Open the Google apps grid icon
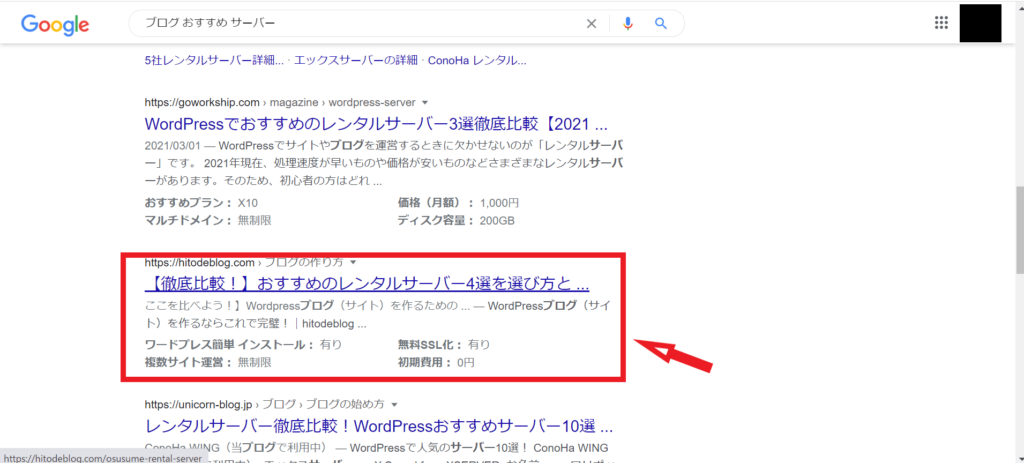Image resolution: width=1024 pixels, height=463 pixels. coord(941,24)
